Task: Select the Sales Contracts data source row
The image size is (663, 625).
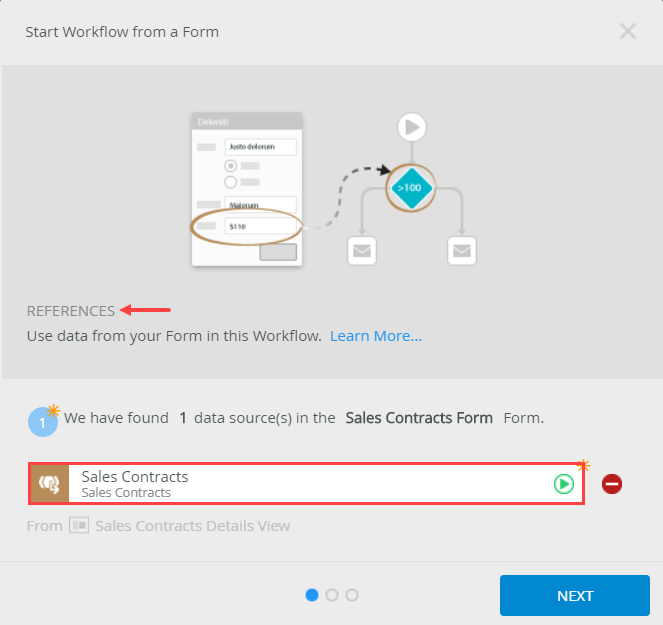Action: coord(307,484)
